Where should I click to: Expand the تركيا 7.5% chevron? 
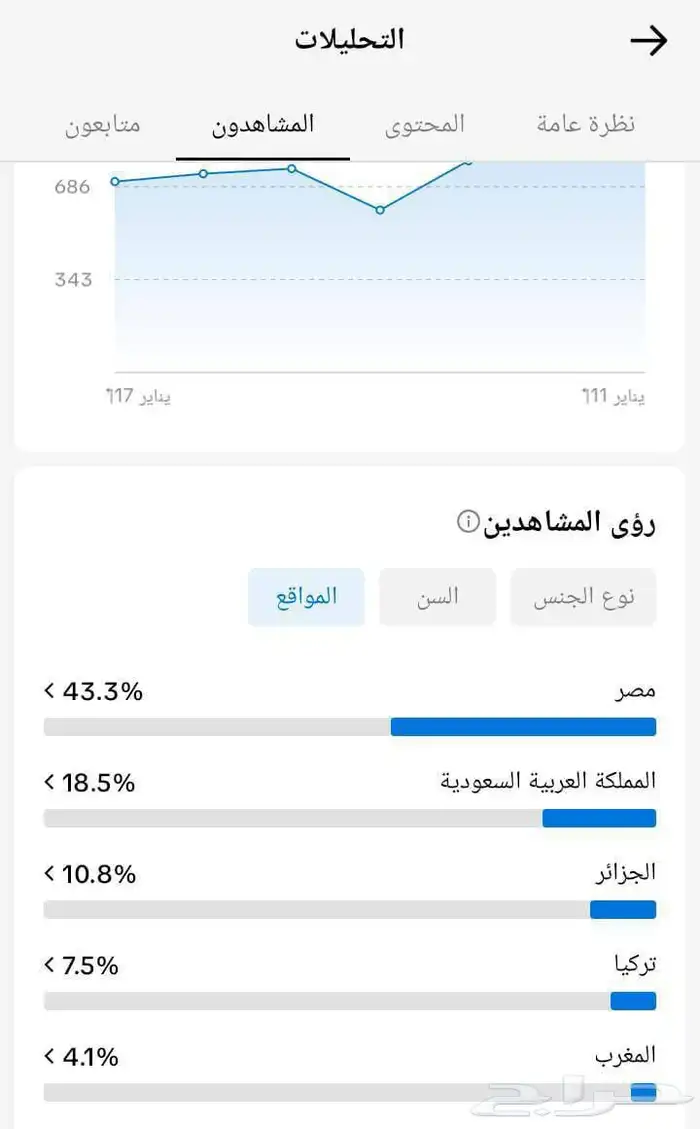coord(50,965)
